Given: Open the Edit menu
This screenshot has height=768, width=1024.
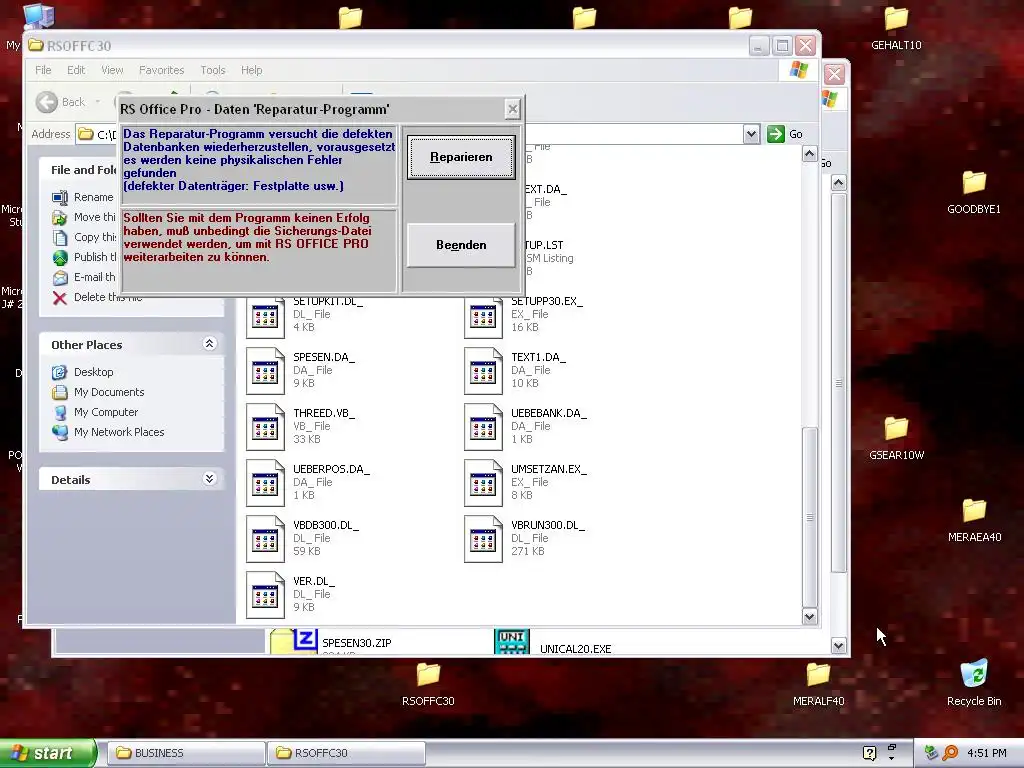Looking at the screenshot, I should click(x=76, y=70).
